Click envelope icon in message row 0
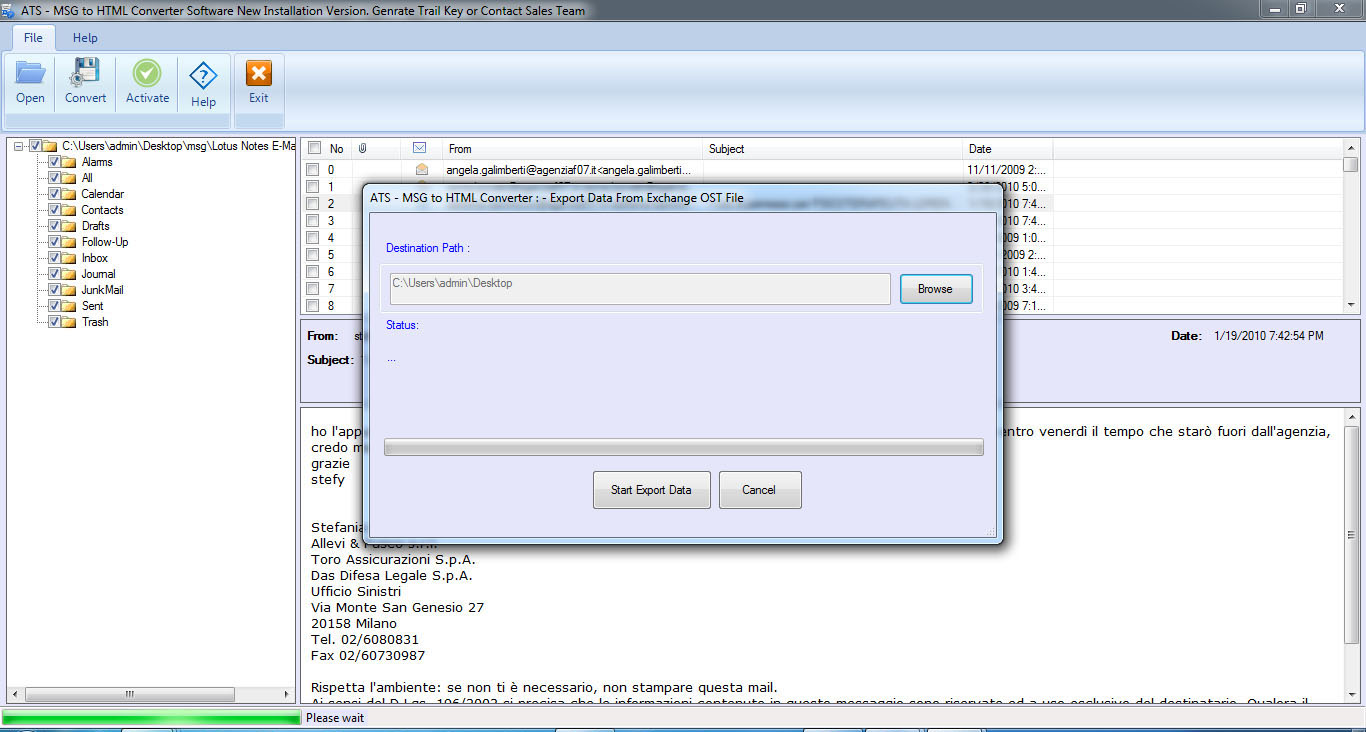This screenshot has height=732, width=1366. click(x=421, y=170)
